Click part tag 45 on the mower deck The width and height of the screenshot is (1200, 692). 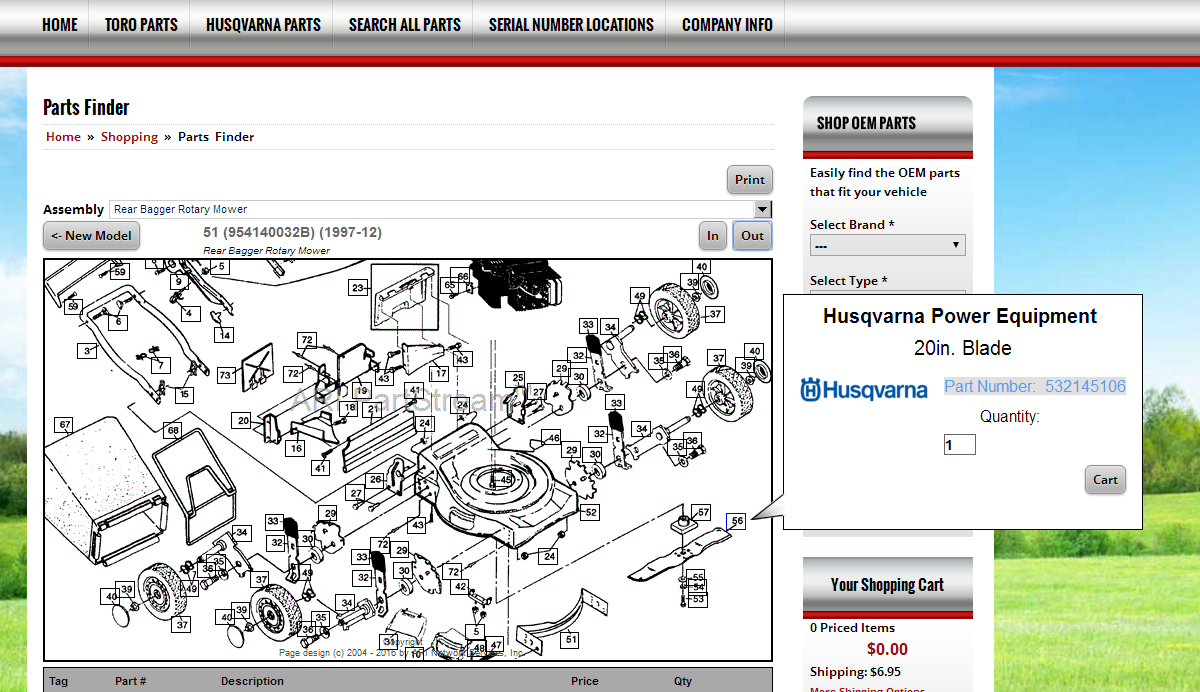point(506,481)
